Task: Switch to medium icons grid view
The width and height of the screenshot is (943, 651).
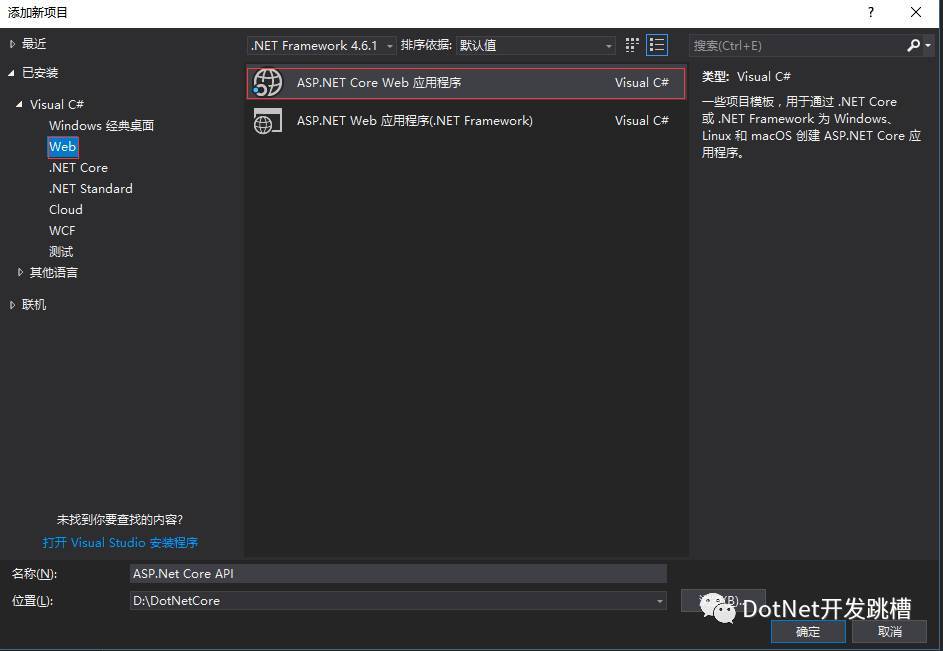Action: click(x=631, y=45)
